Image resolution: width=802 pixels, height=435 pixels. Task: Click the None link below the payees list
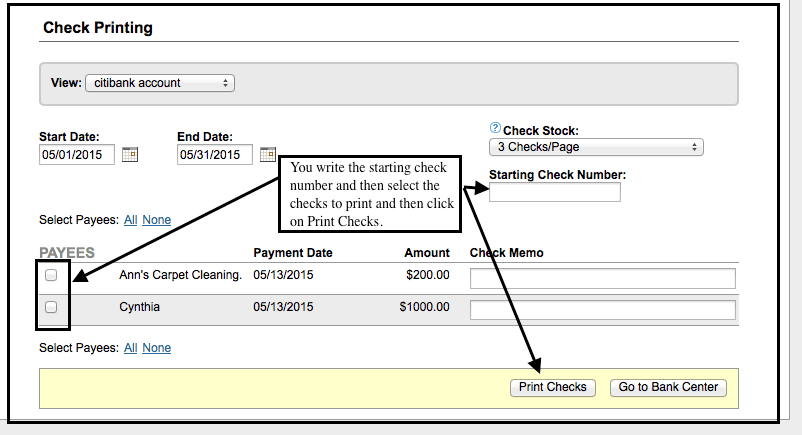156,348
